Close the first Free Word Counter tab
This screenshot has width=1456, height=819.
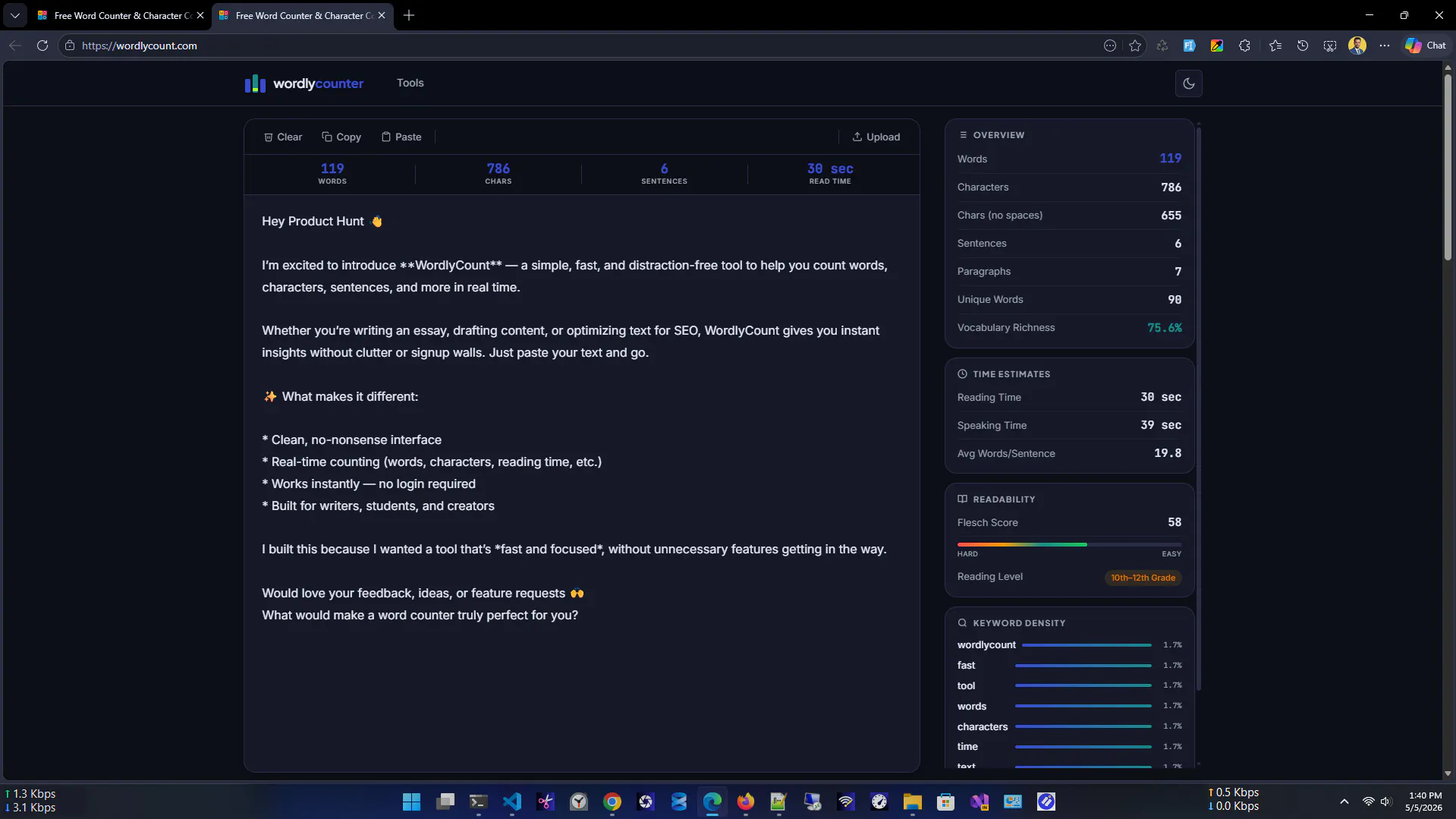(x=200, y=15)
